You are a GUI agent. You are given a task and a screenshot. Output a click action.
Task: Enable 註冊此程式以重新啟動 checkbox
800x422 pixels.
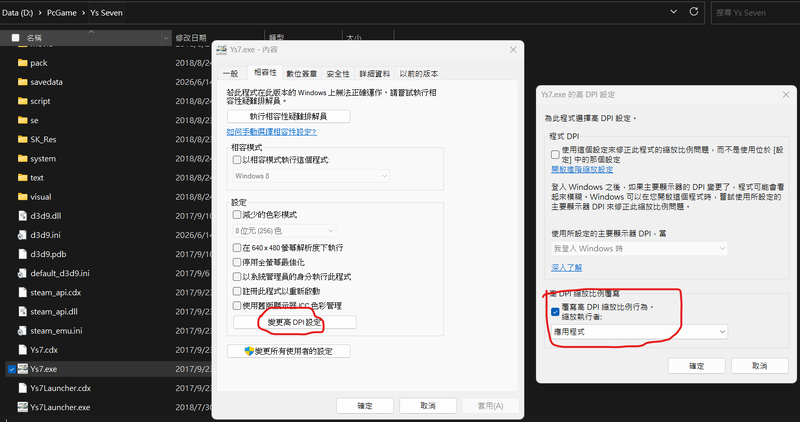(x=237, y=291)
